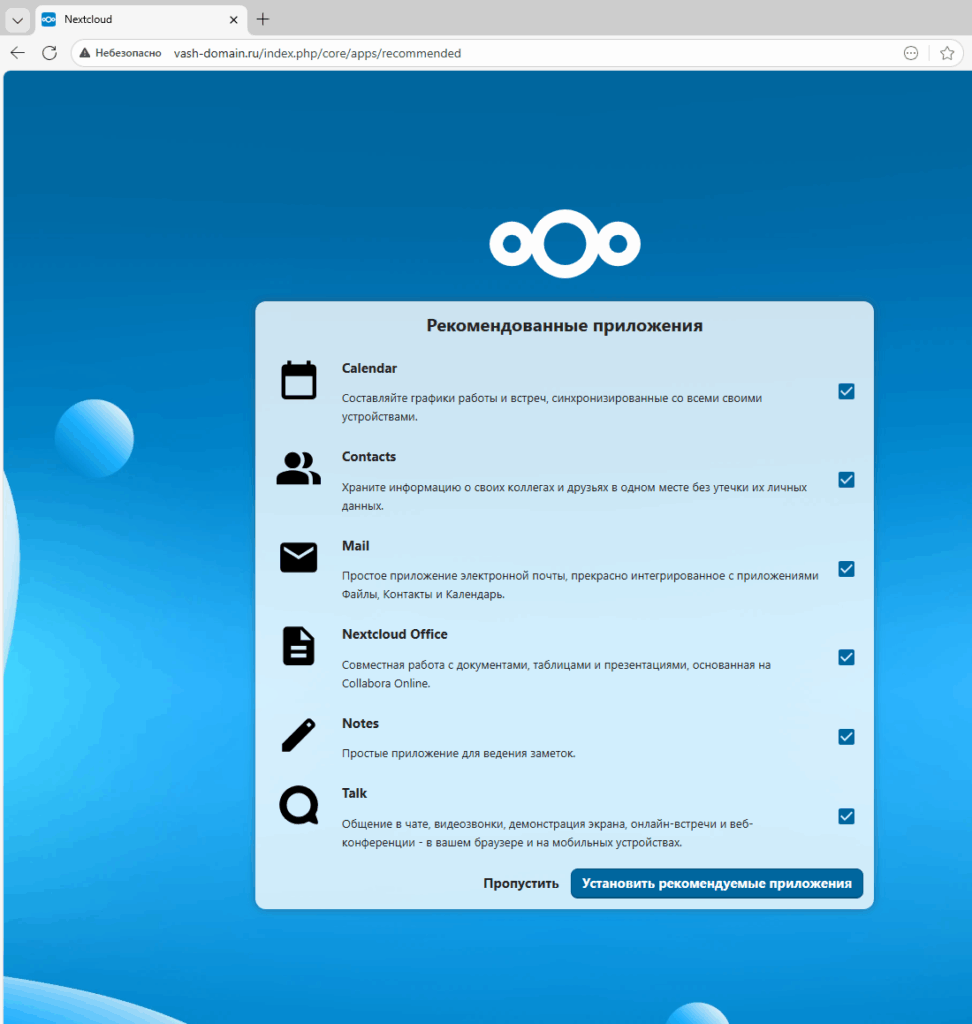The width and height of the screenshot is (972, 1024).
Task: Click the Calendar description about графики работы
Action: point(552,407)
